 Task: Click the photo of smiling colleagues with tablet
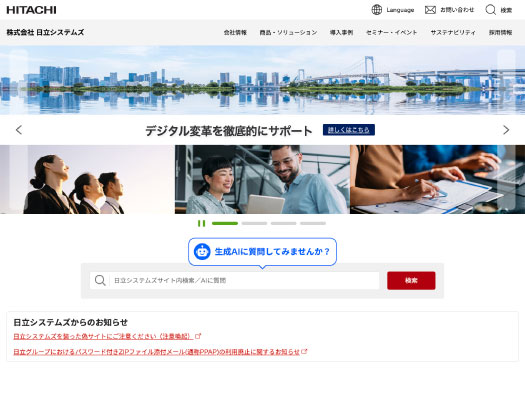(x=262, y=179)
